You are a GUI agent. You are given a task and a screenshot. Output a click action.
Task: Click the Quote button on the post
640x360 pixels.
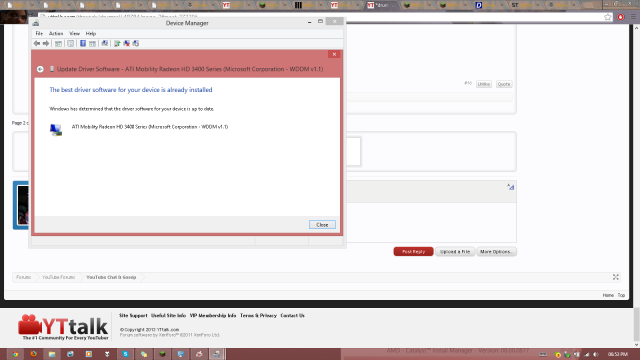point(504,84)
